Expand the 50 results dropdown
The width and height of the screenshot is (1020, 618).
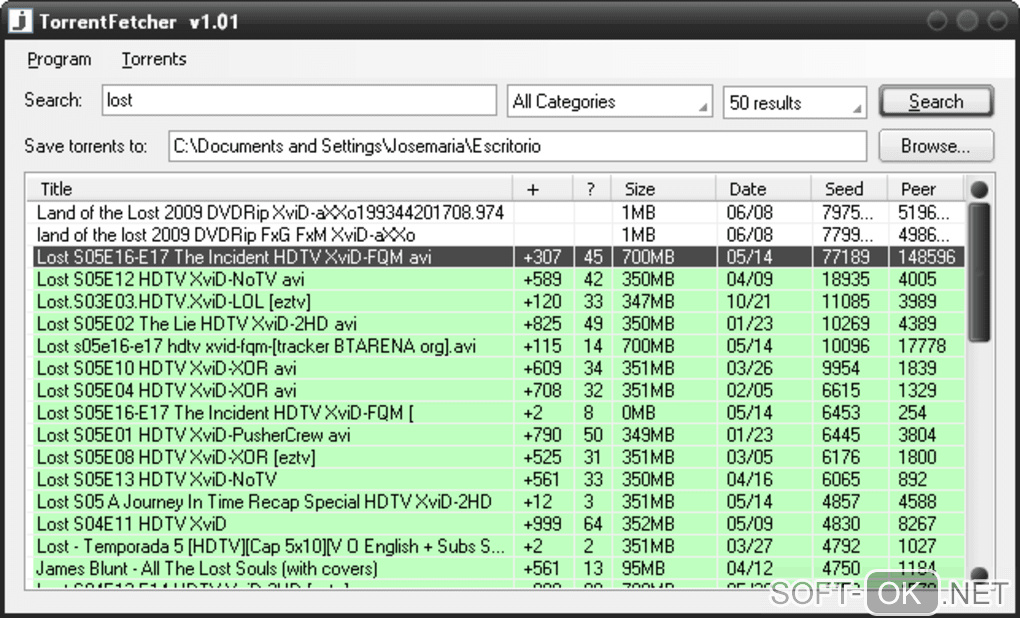(794, 103)
